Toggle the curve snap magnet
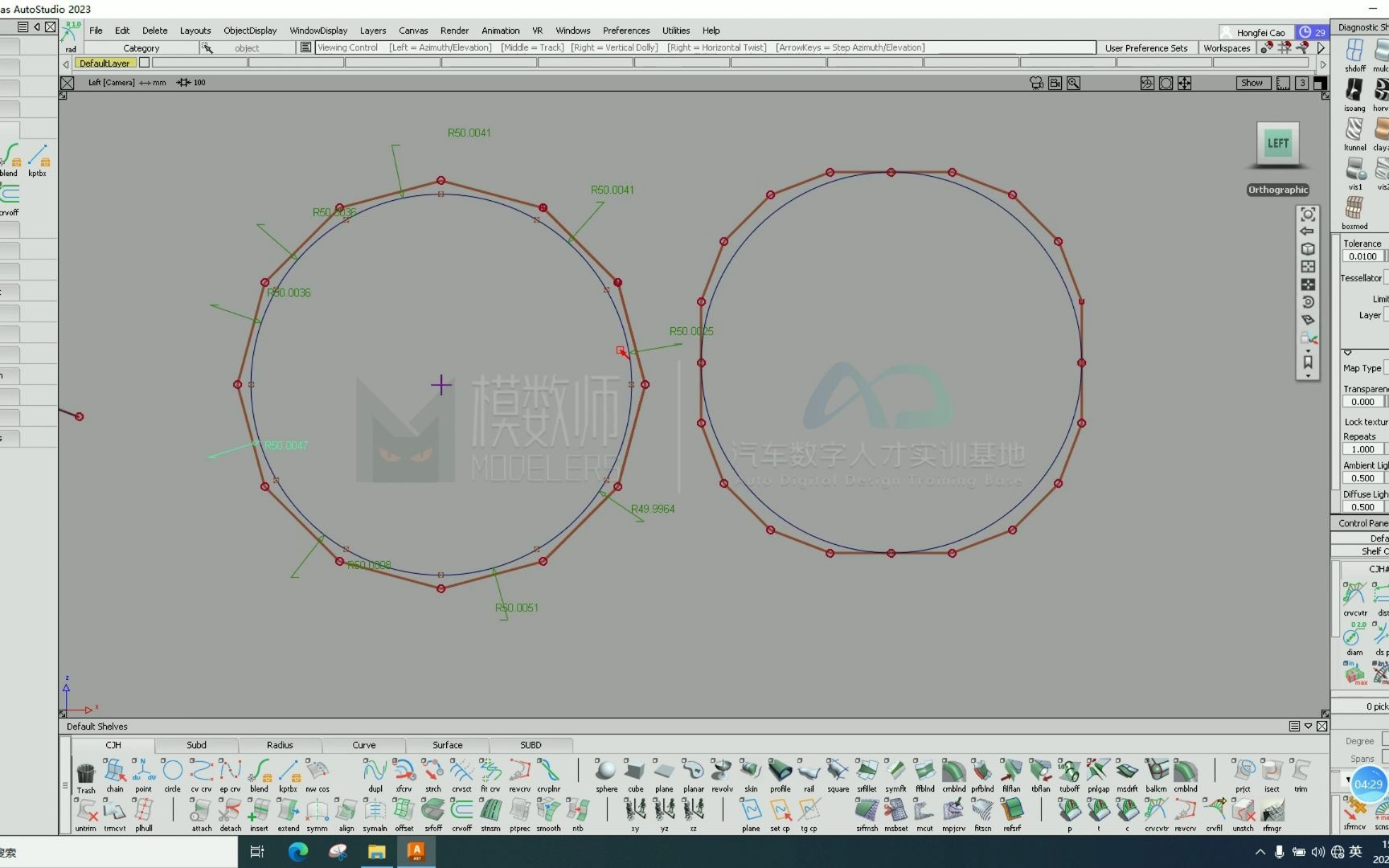The image size is (1389, 868). tap(1302, 47)
